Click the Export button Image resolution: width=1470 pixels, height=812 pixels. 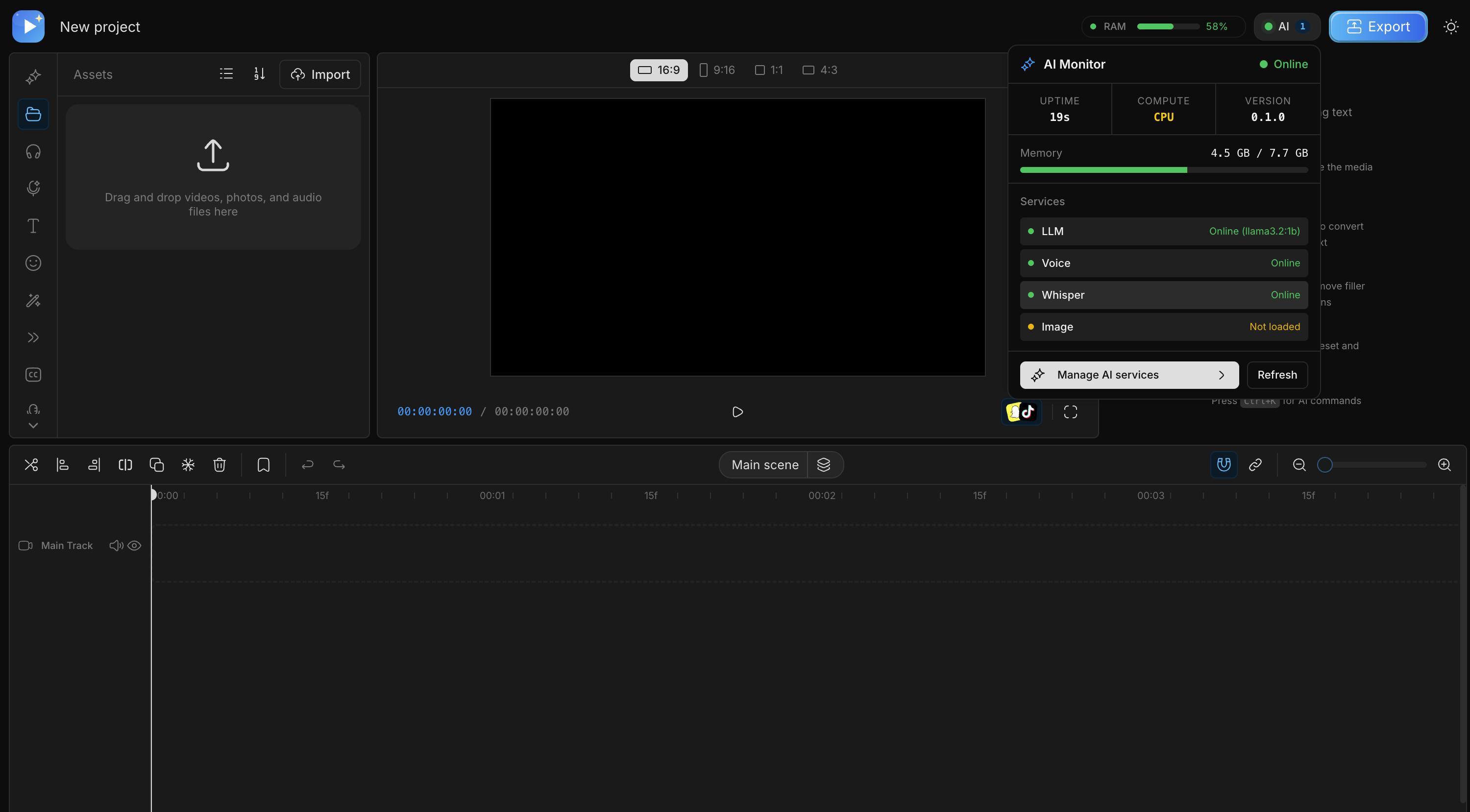[1378, 26]
